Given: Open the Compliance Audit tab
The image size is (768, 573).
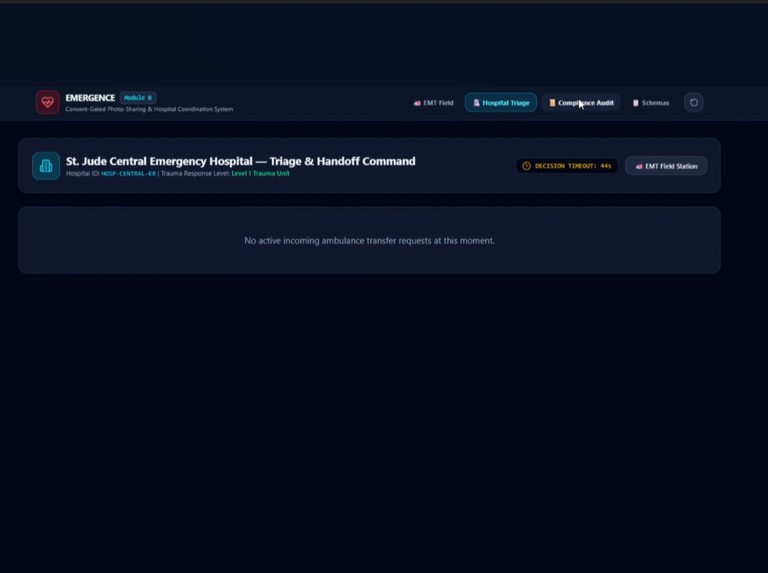Looking at the screenshot, I should (581, 103).
